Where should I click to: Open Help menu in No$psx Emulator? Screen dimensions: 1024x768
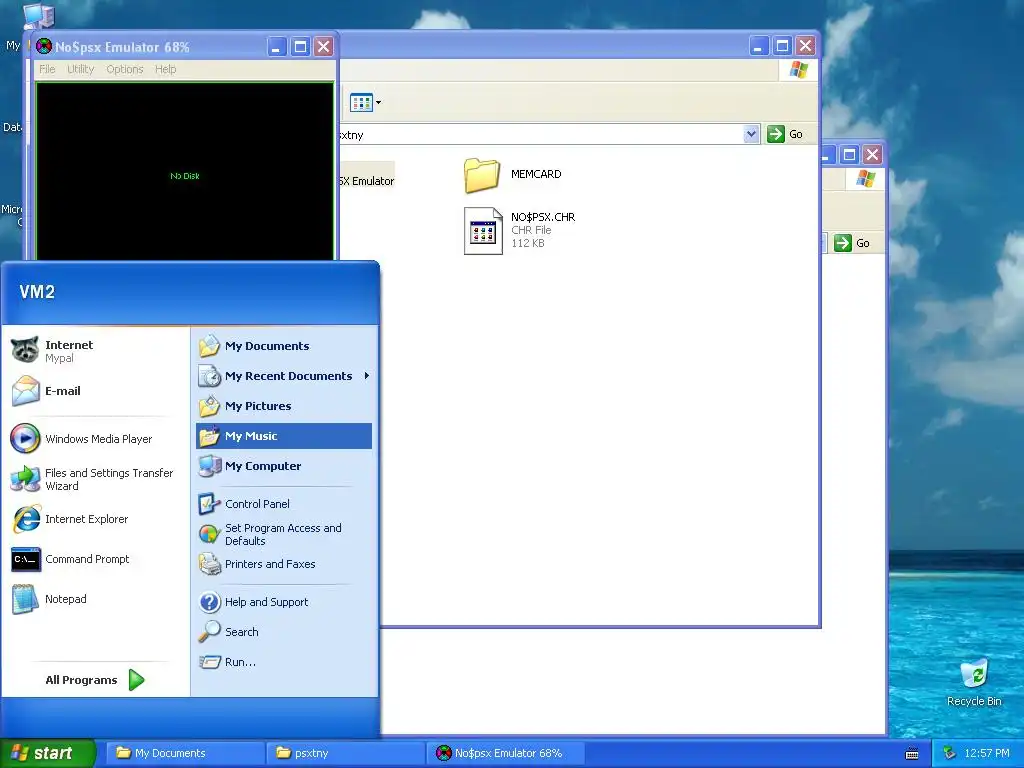pos(165,69)
